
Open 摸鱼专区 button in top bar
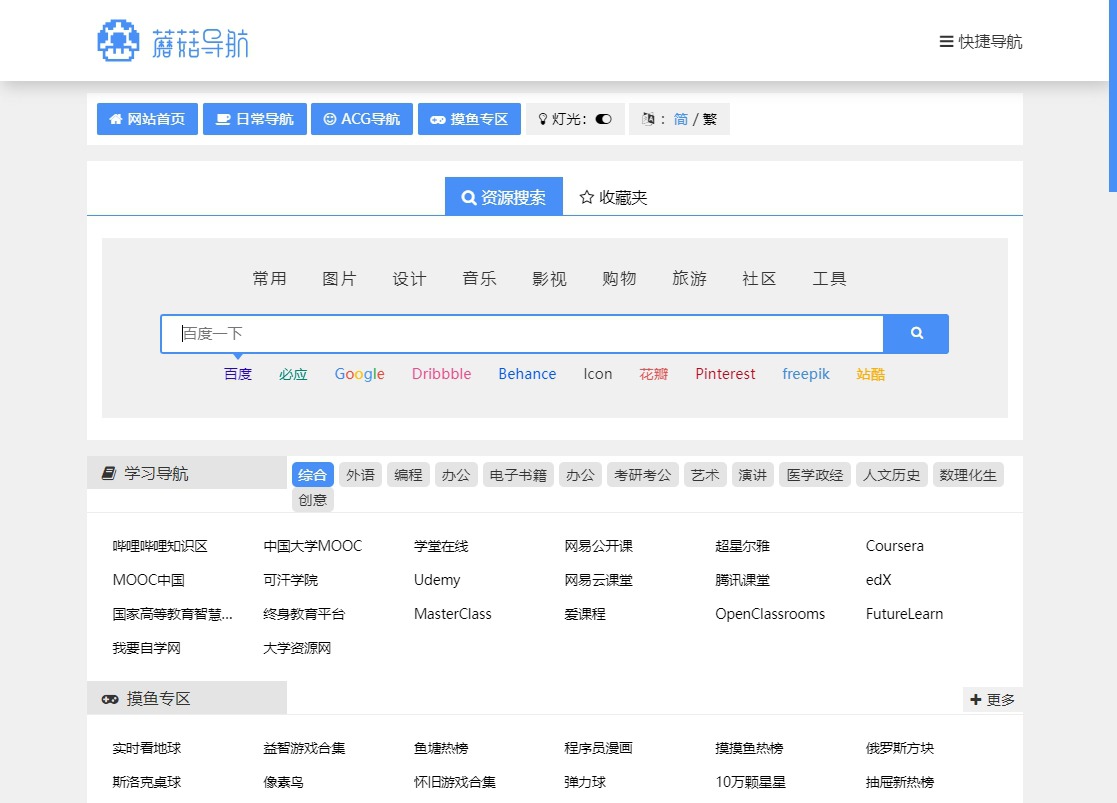click(x=469, y=119)
